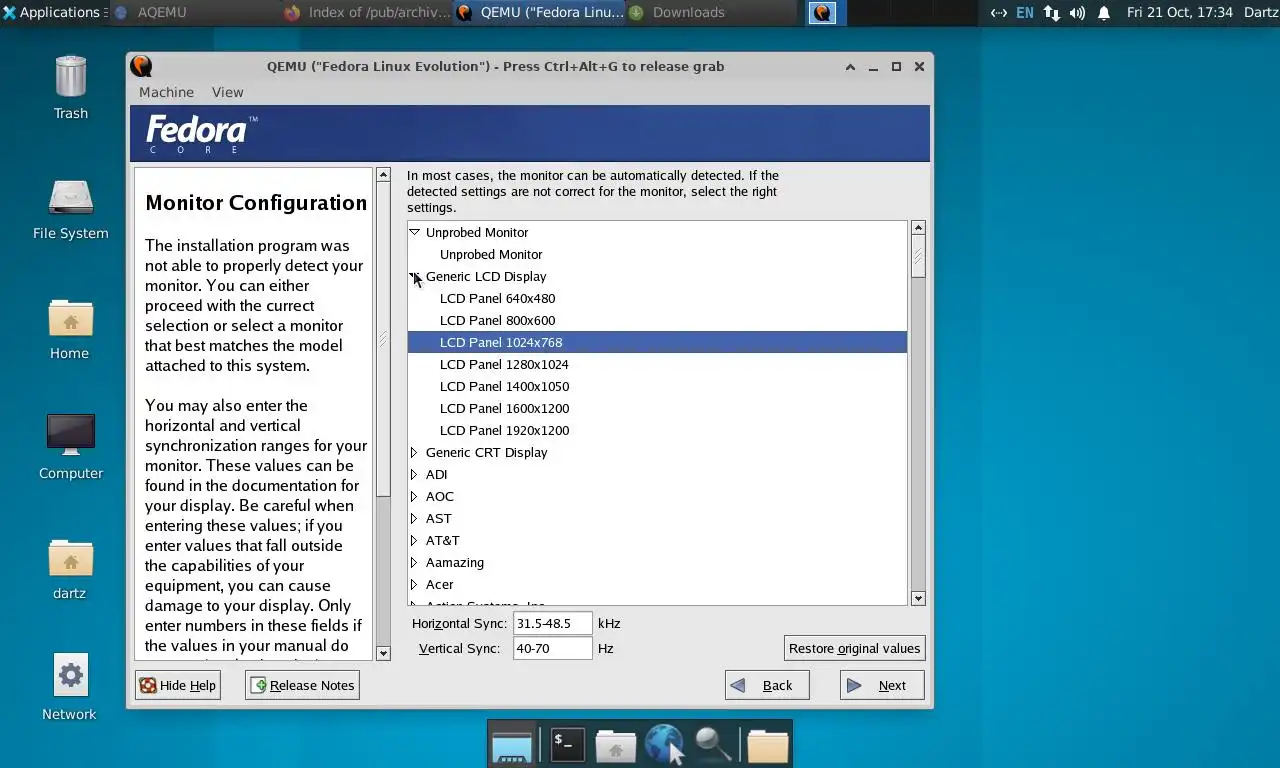Click the two-way arrow icon left of EN
The height and width of the screenshot is (768, 1280).
click(x=998, y=13)
